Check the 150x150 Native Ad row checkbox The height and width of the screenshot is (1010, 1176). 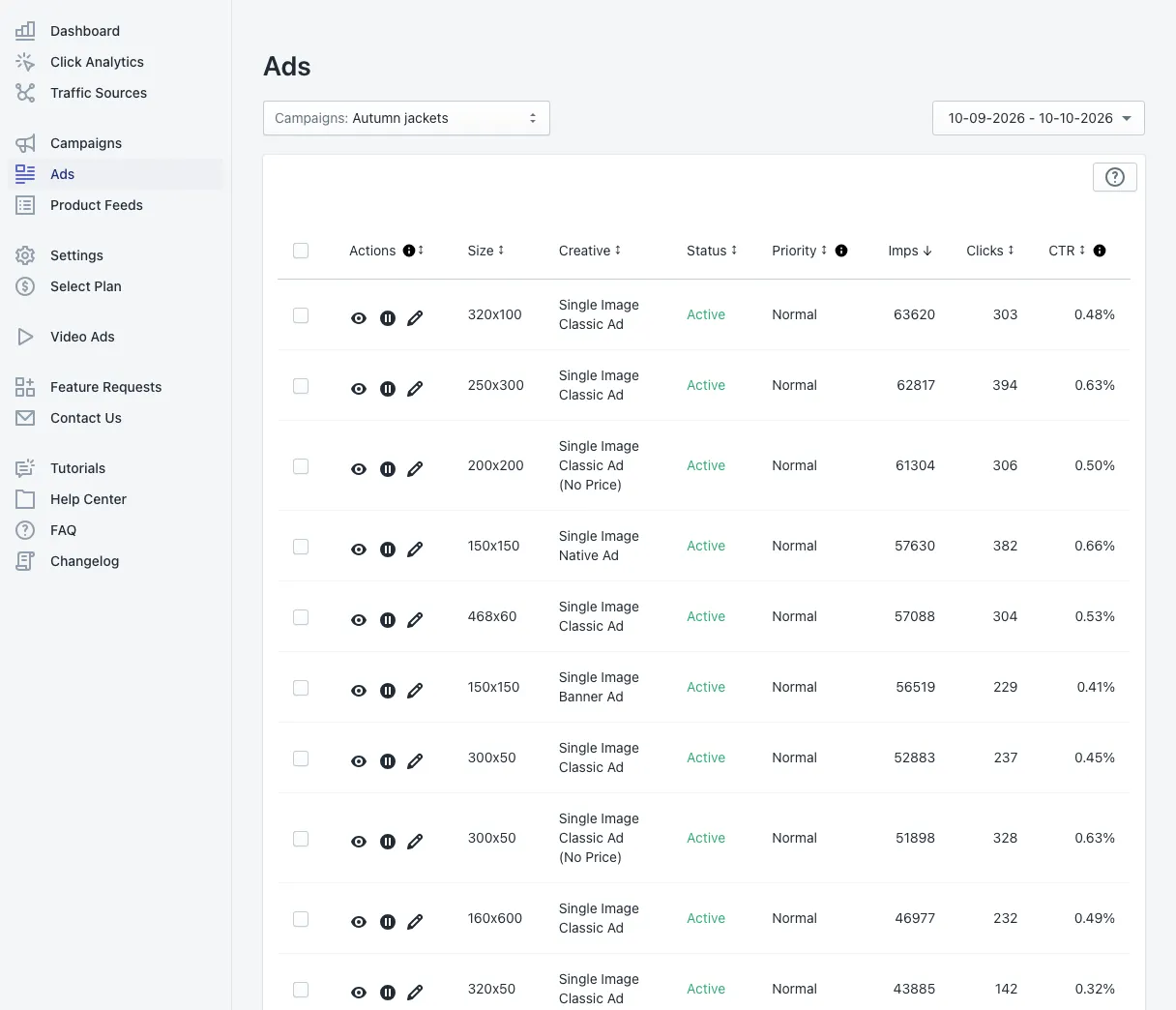(x=301, y=547)
